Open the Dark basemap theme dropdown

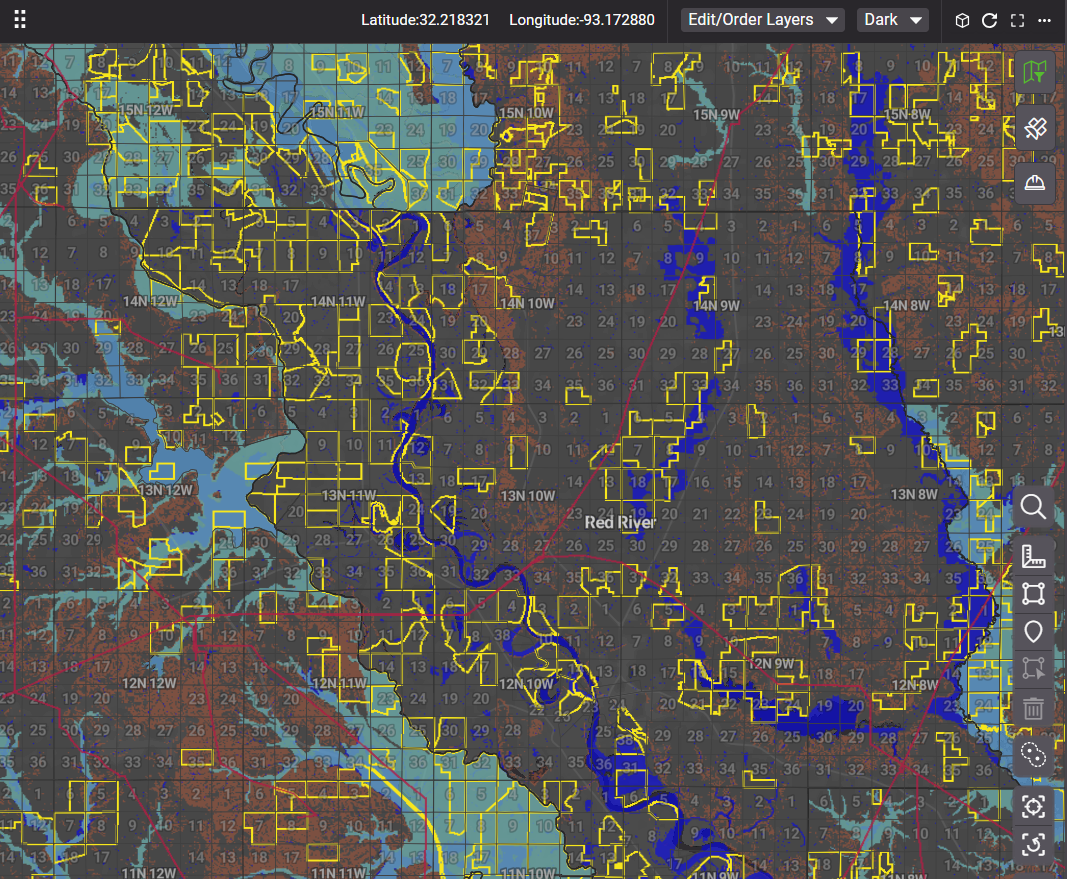(892, 20)
